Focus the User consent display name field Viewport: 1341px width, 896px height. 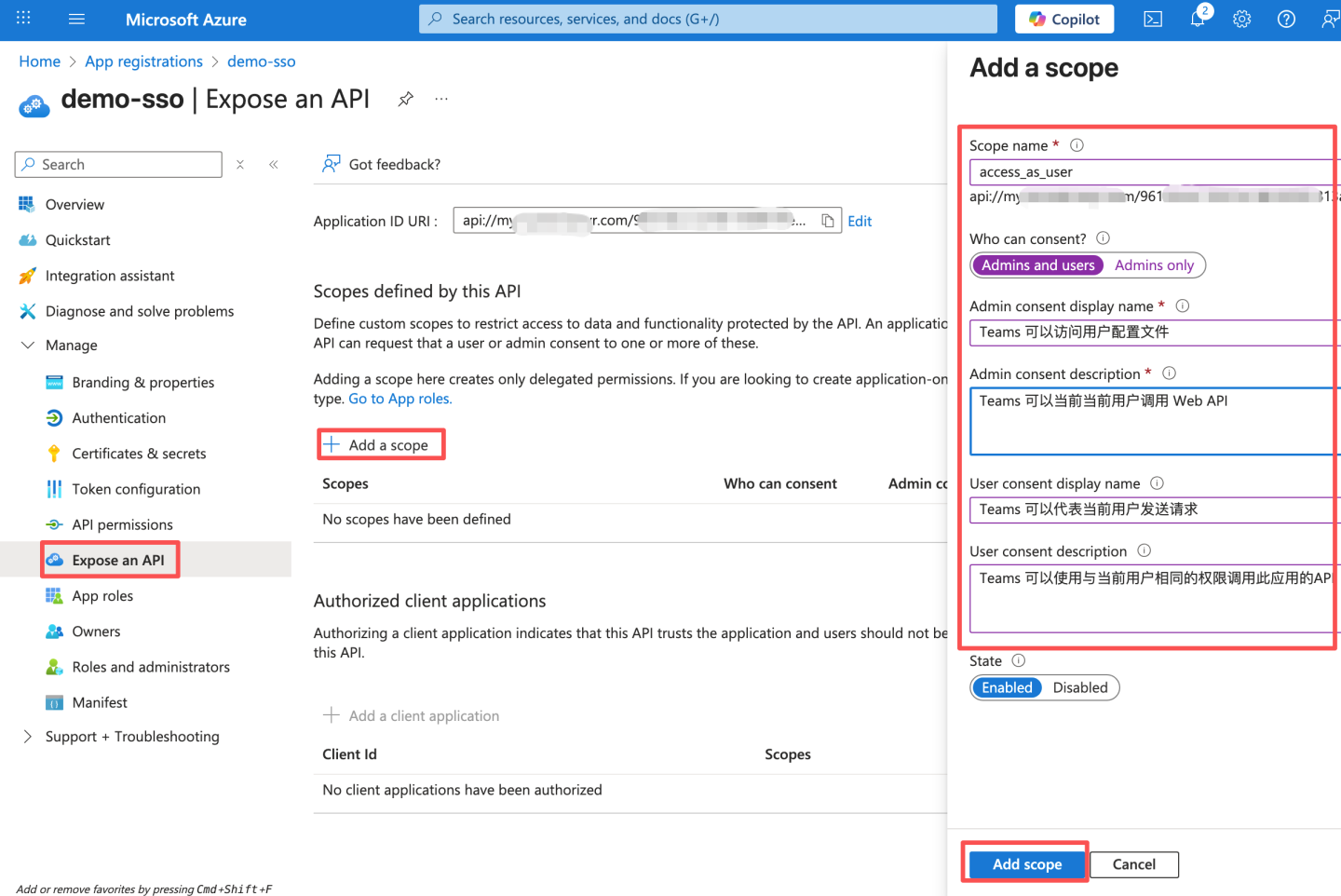[x=1155, y=509]
